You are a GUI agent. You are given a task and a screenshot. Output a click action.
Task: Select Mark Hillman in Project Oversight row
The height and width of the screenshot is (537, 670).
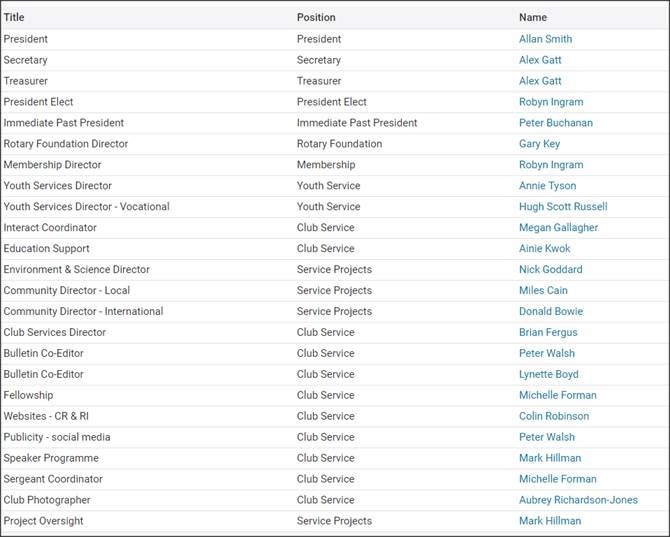point(550,522)
